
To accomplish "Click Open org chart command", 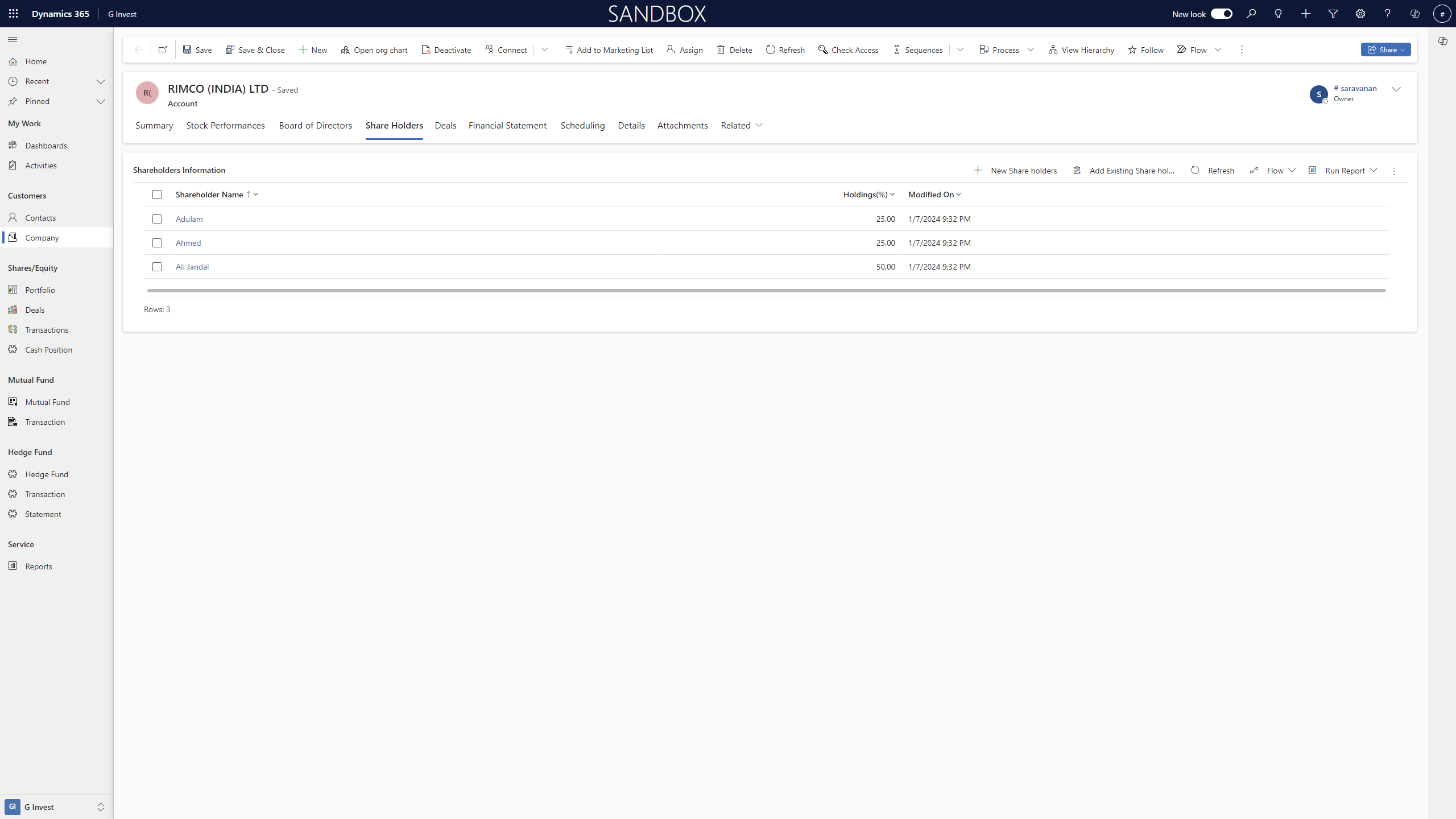I will 374,50.
